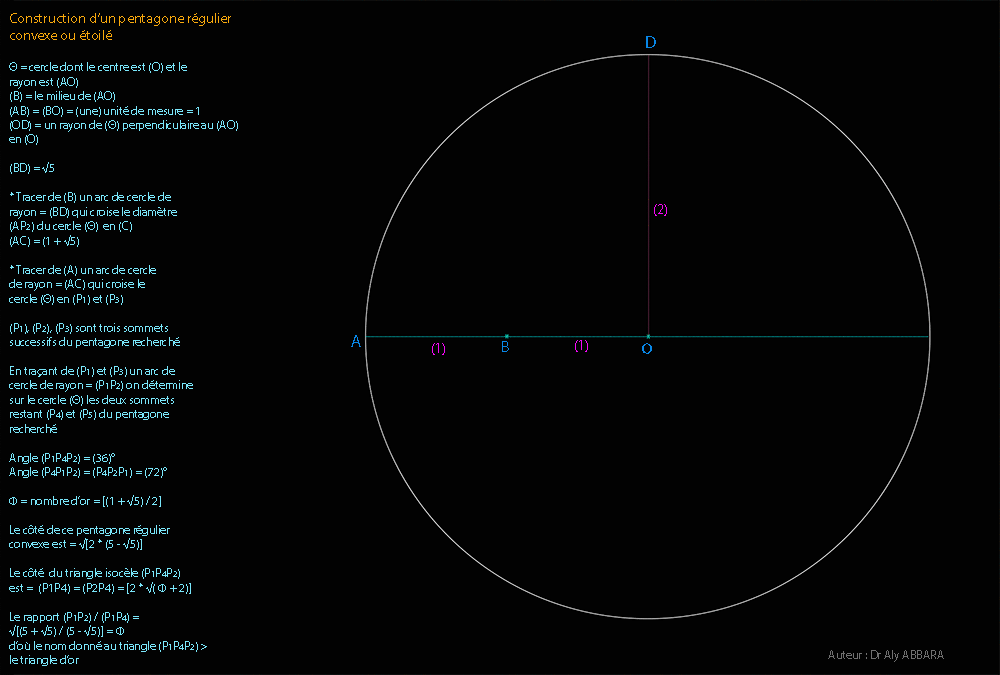The image size is (1000, 675).
Task: Click the line "Angle (P4P1P2) = (P4P2P1) = (72)°"
Action: tap(88, 471)
